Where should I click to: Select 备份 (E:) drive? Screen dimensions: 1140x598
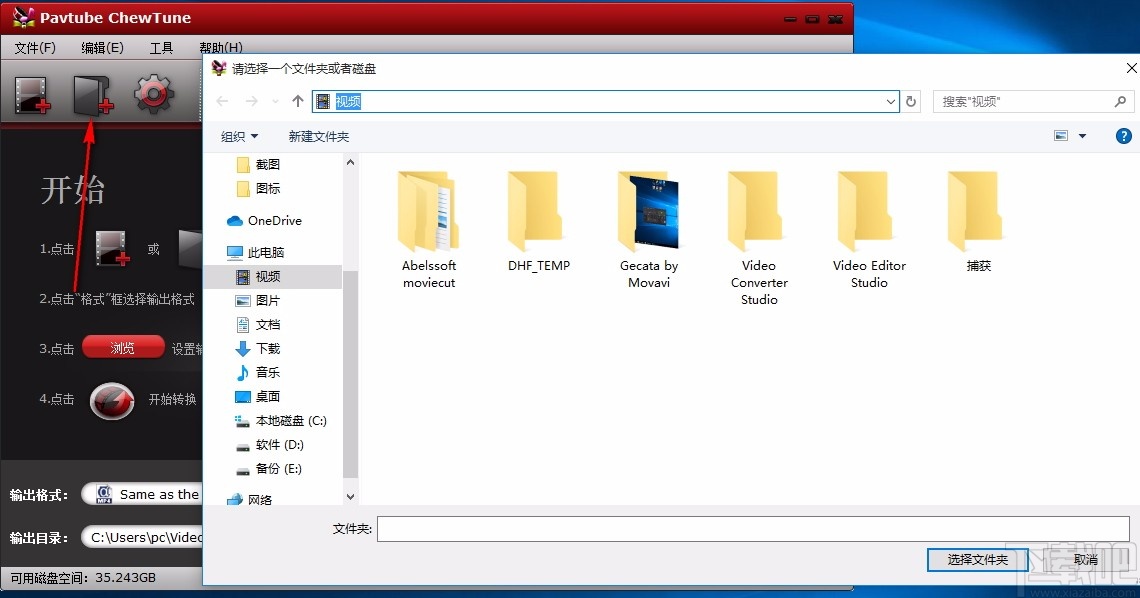269,469
